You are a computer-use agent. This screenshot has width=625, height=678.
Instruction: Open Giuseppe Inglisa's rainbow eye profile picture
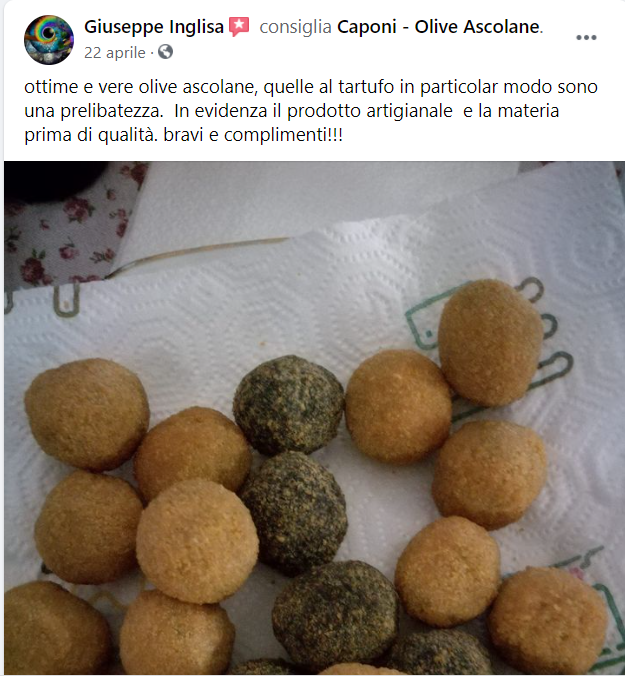coord(49,40)
